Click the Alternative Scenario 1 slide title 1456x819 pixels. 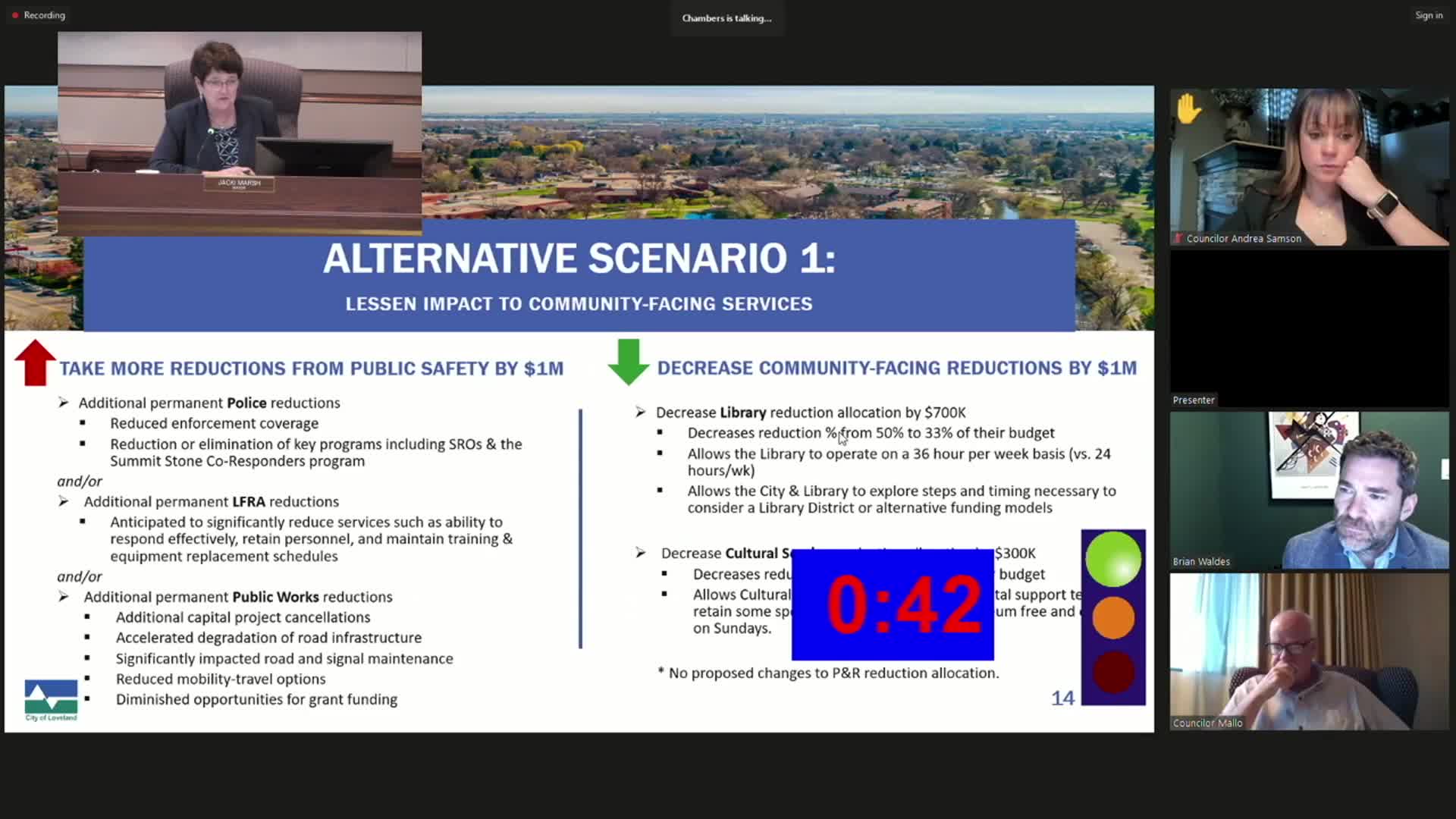pyautogui.click(x=579, y=259)
